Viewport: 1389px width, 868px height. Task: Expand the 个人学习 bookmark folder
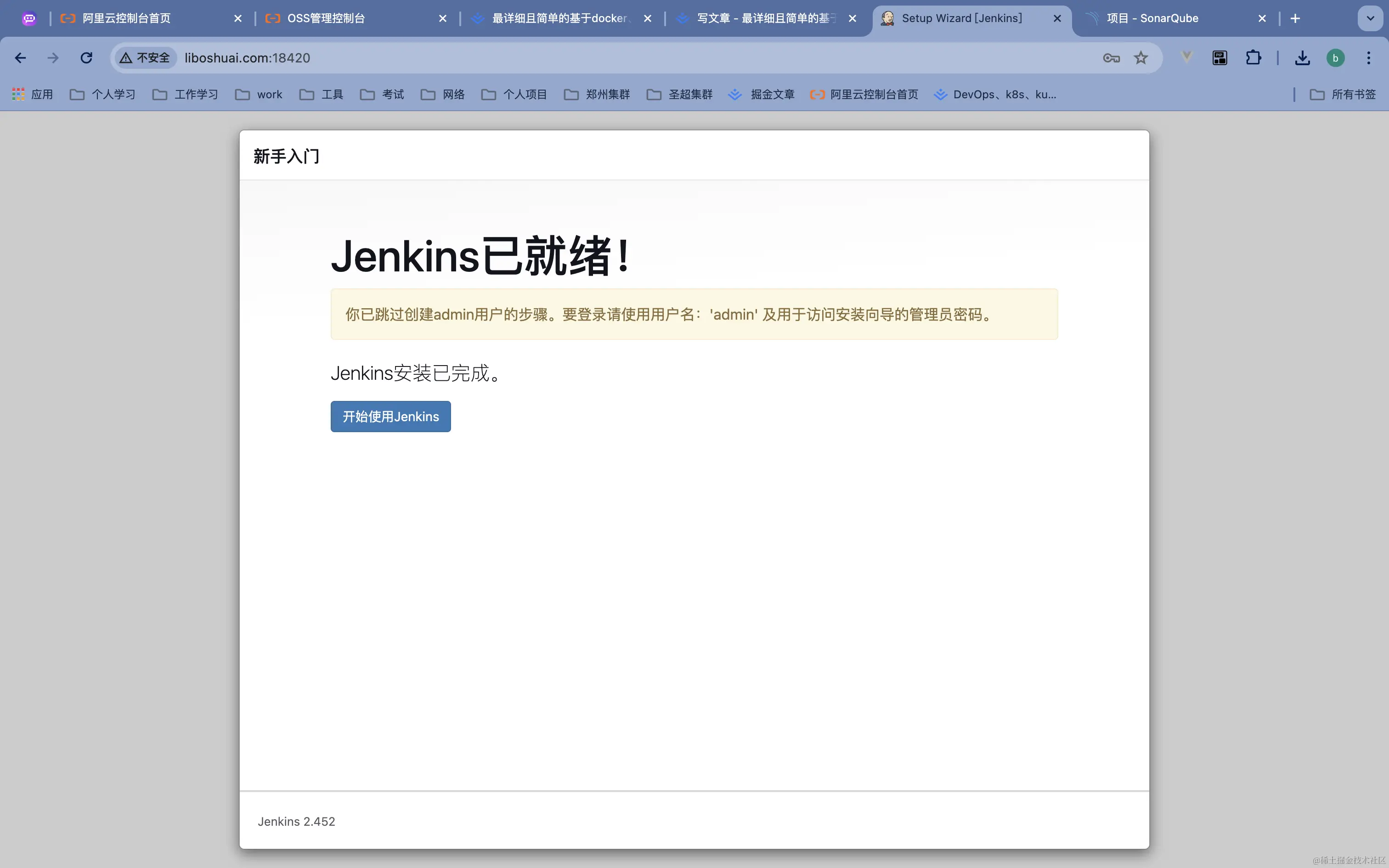click(103, 94)
